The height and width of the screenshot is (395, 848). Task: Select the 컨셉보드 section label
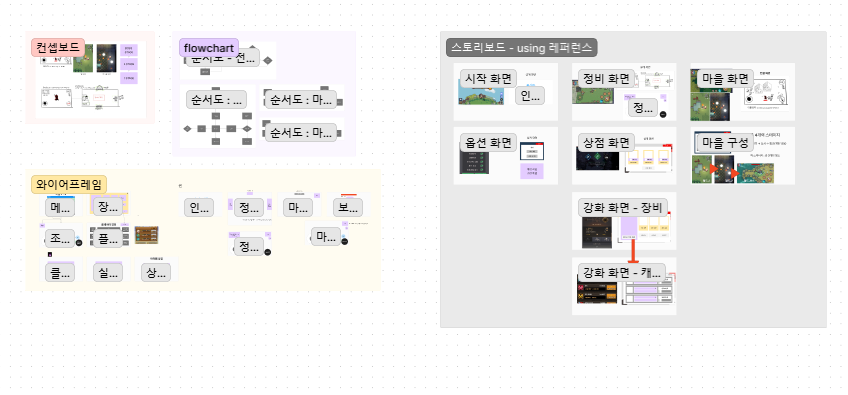58,48
